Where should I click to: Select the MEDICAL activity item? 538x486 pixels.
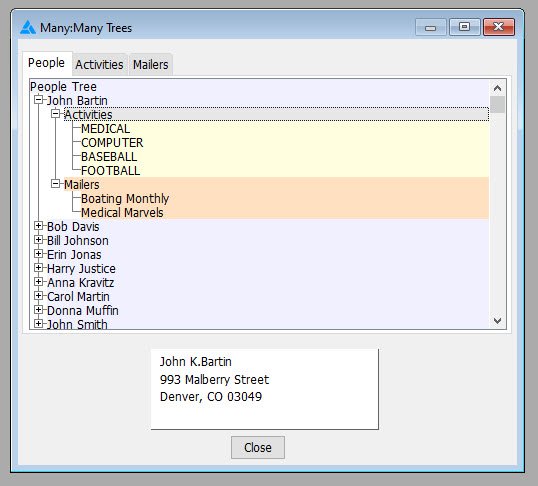(105, 129)
